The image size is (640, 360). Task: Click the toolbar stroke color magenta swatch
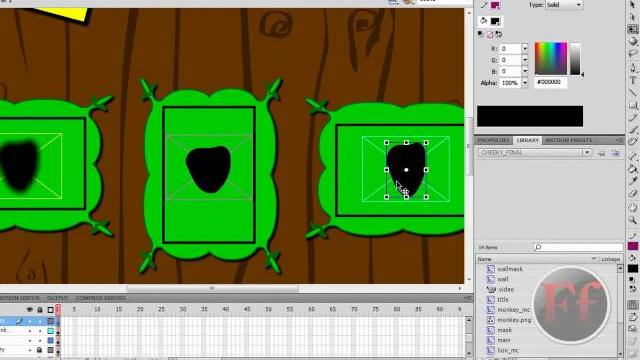click(x=633, y=246)
